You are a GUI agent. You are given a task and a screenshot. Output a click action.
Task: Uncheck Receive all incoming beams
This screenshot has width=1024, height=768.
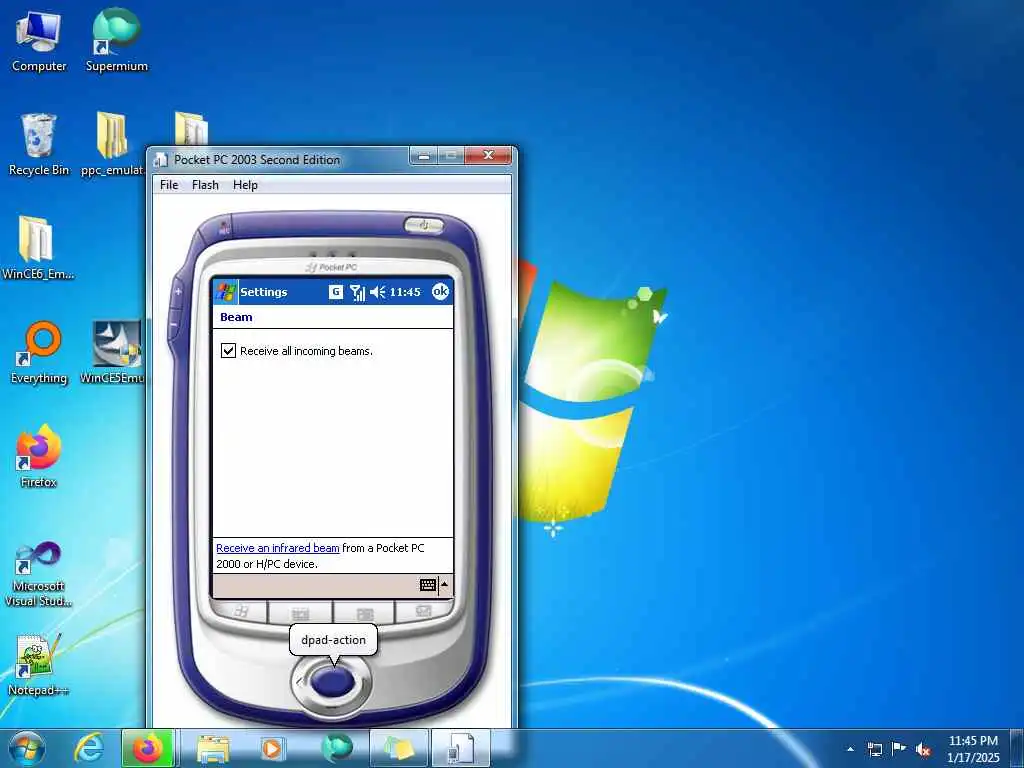pos(228,351)
